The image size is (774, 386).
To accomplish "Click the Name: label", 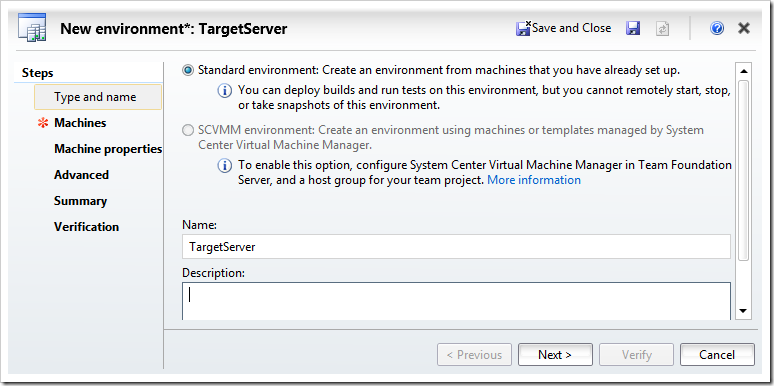I will click(199, 225).
